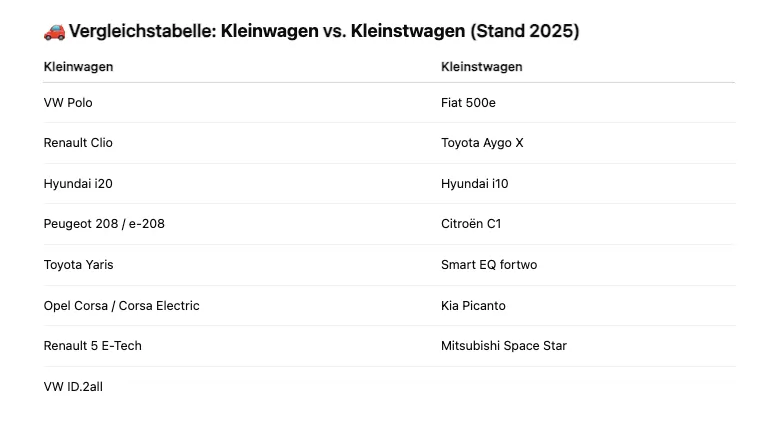The height and width of the screenshot is (428, 757).
Task: Select the Mitsubishi Space Star cell
Action: click(504, 346)
